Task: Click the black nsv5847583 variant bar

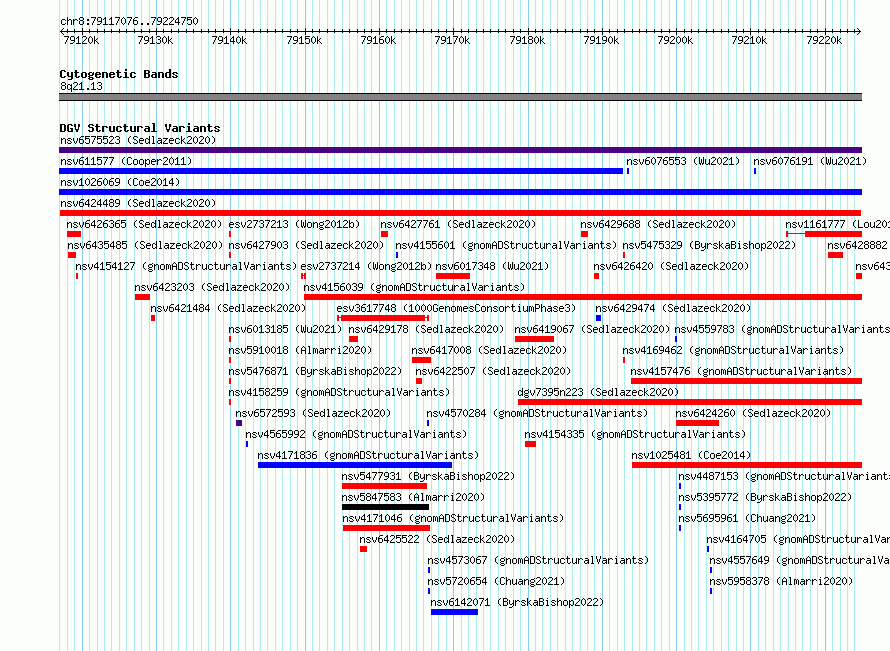Action: pos(385,507)
